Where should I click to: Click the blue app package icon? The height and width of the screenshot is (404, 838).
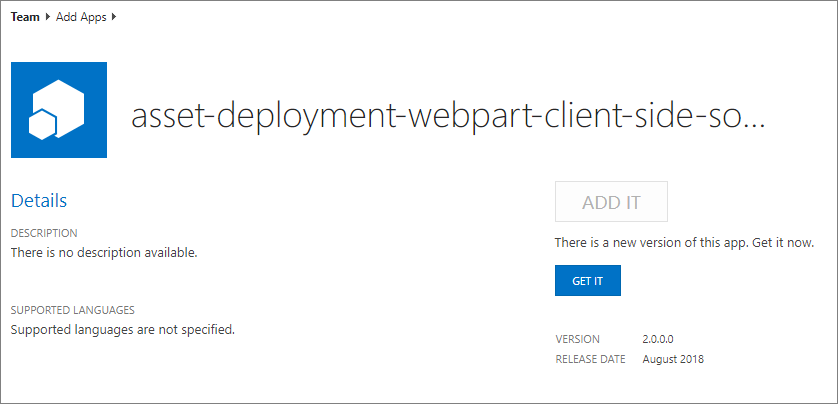pos(58,110)
